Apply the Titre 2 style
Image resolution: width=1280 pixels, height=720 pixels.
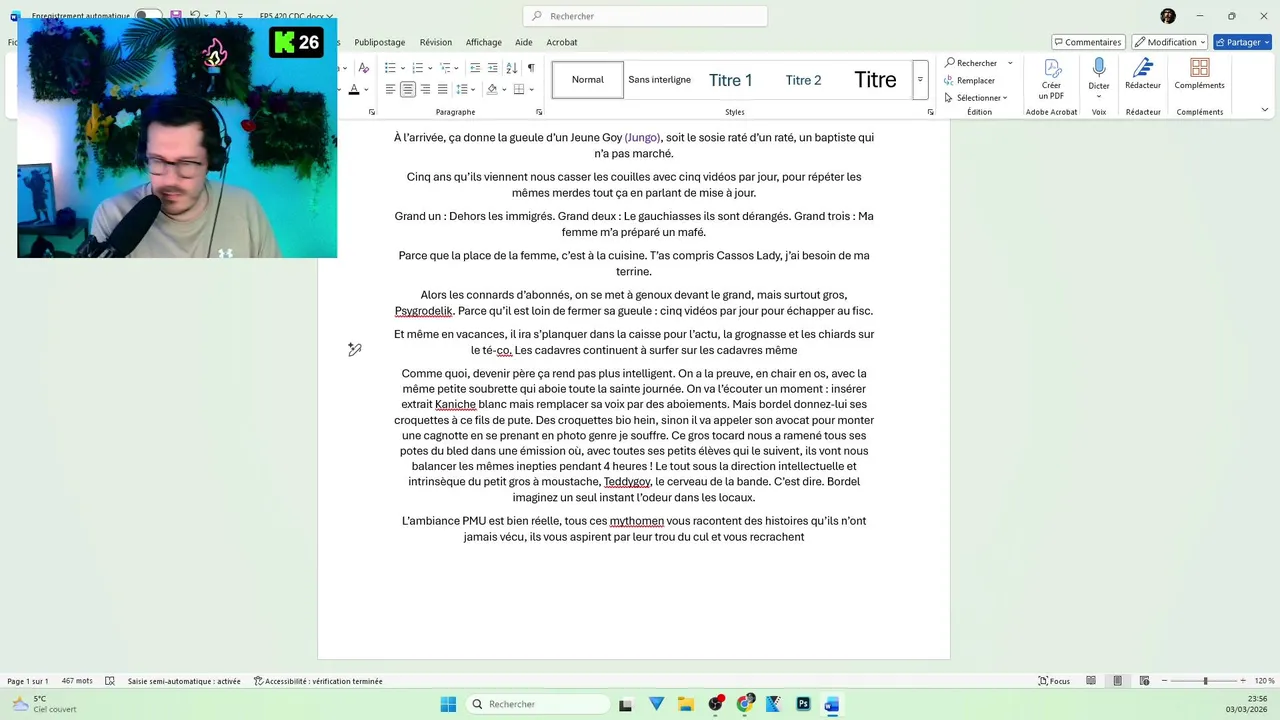(803, 80)
